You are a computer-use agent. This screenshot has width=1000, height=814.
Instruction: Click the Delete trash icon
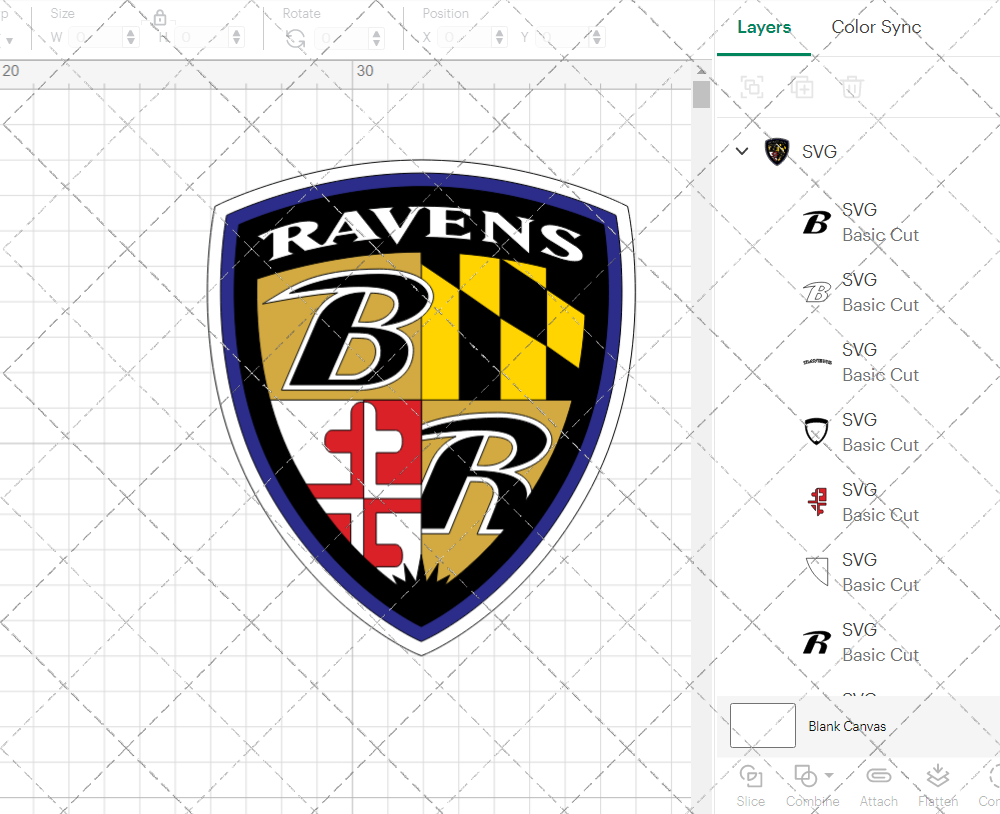851,86
